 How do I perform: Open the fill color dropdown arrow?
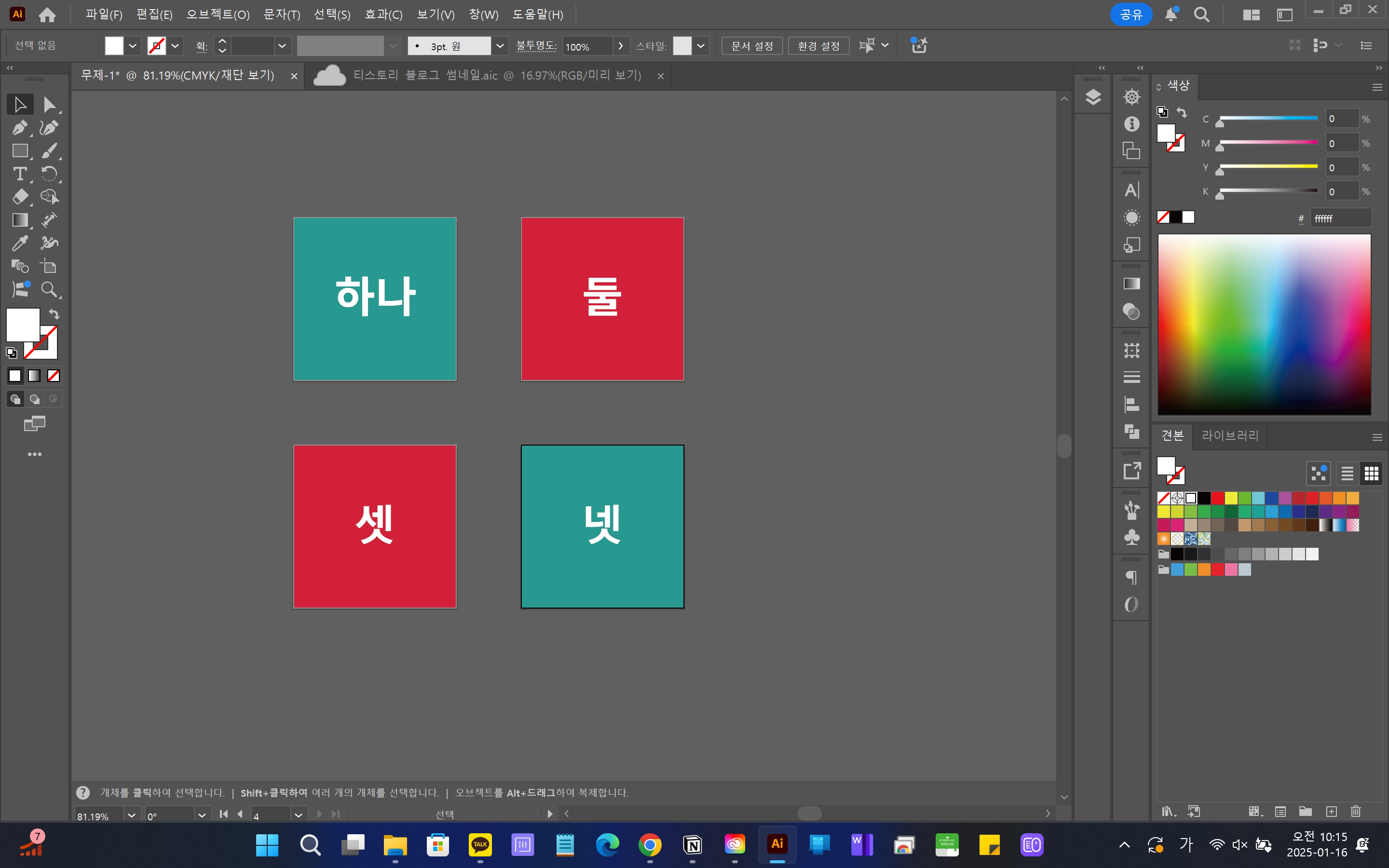pos(133,46)
